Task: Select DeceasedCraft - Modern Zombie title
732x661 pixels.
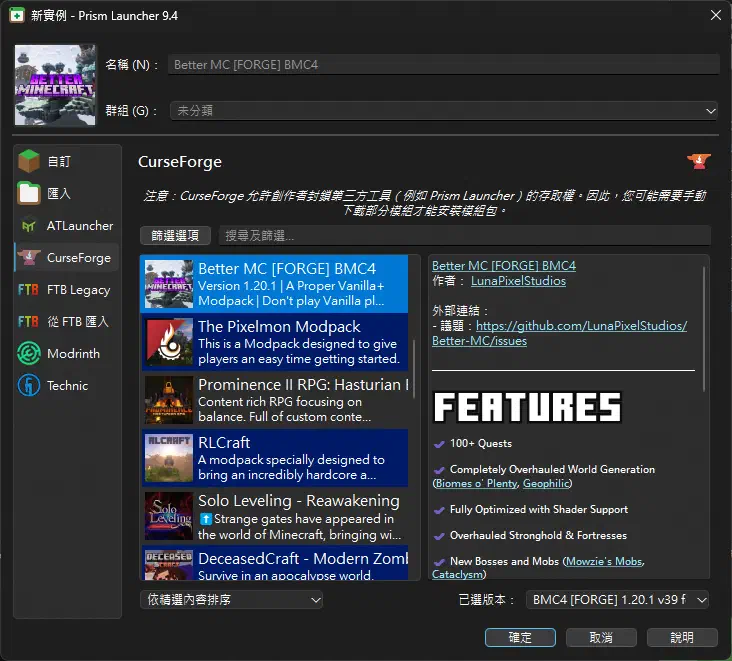Action: [x=303, y=559]
